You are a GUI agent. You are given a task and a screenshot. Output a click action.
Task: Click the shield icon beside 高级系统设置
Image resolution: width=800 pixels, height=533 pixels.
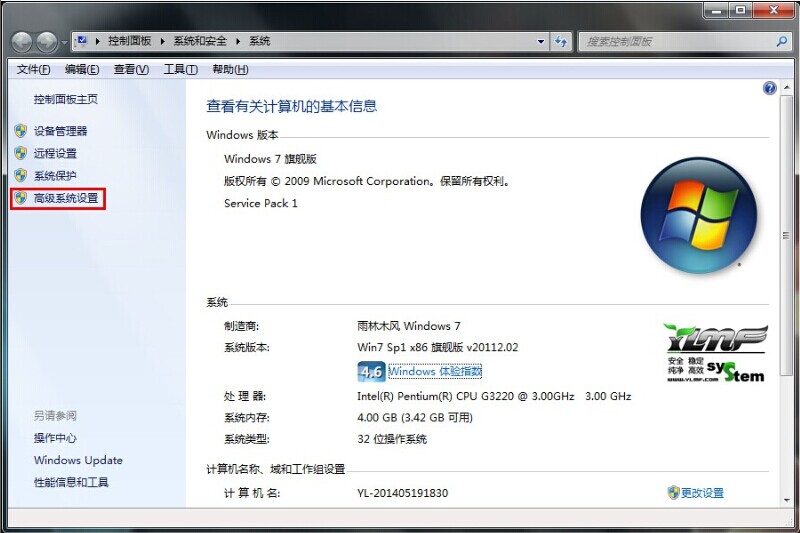pyautogui.click(x=20, y=198)
